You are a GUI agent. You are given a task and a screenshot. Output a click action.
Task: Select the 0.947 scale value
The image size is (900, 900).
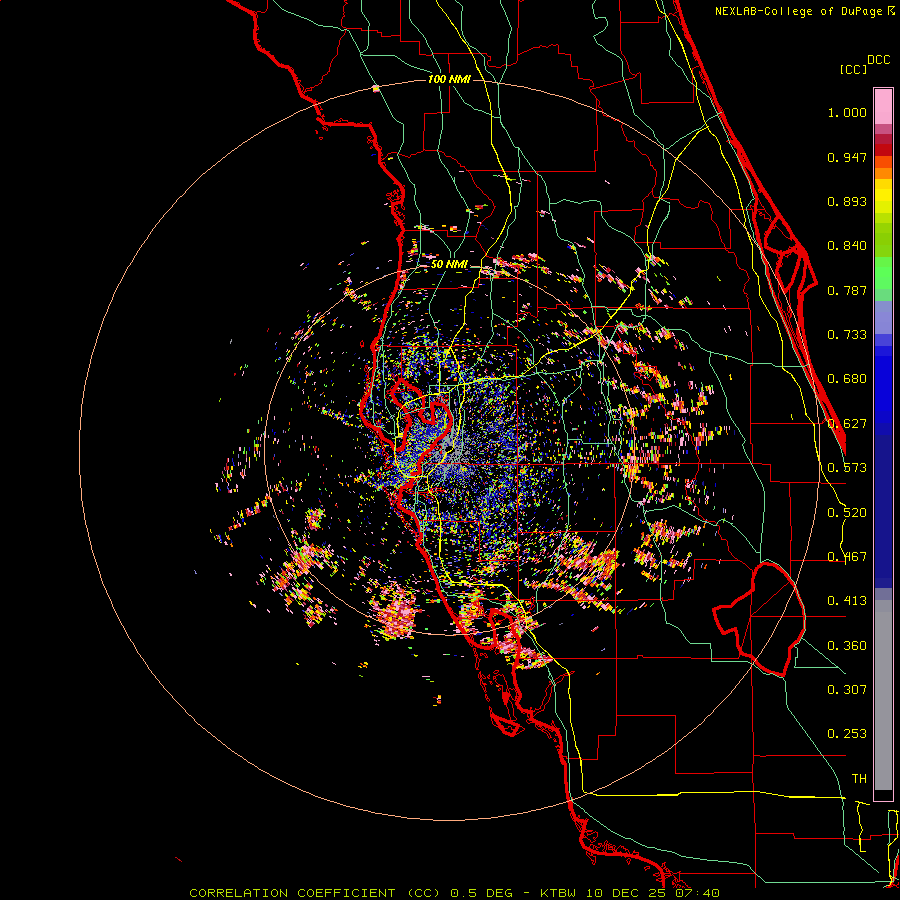pyautogui.click(x=847, y=157)
